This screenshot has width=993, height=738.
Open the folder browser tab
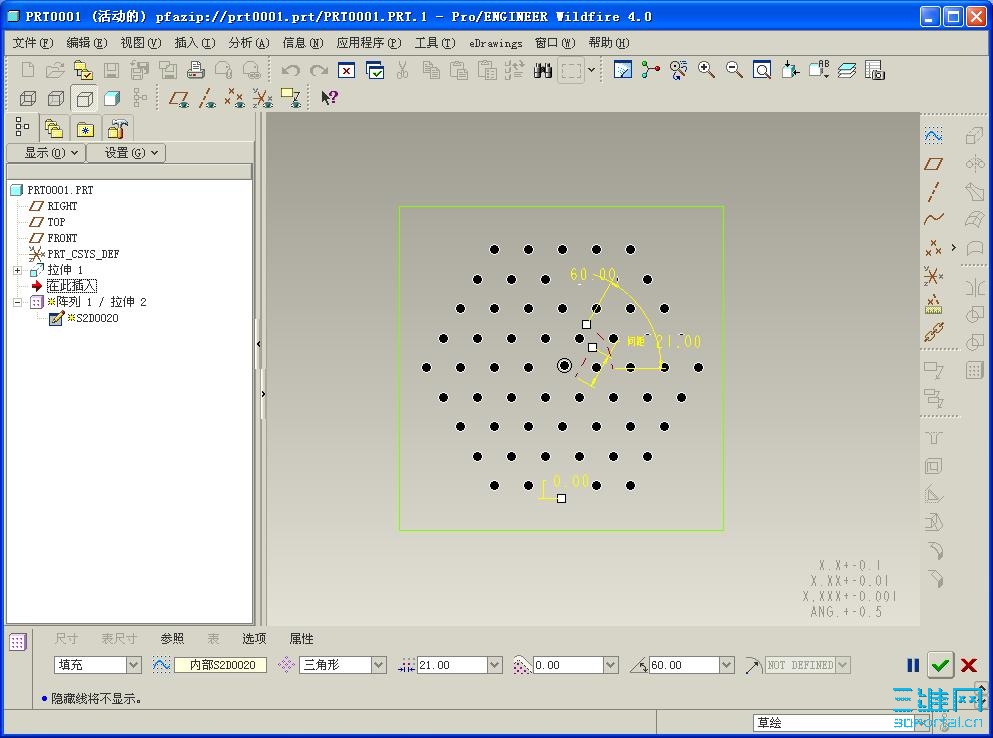tap(54, 129)
